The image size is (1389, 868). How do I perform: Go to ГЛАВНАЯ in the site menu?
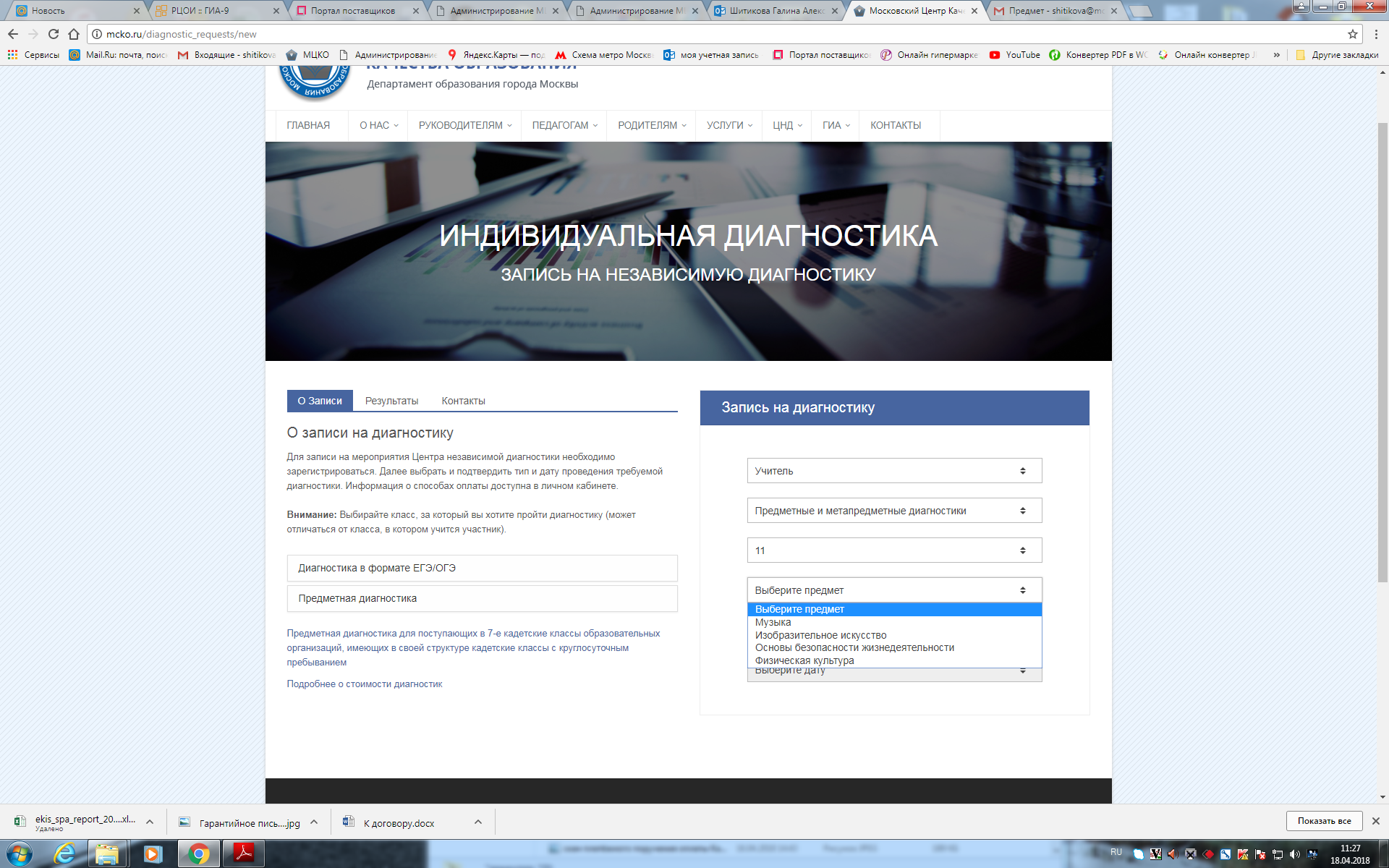[x=308, y=126]
